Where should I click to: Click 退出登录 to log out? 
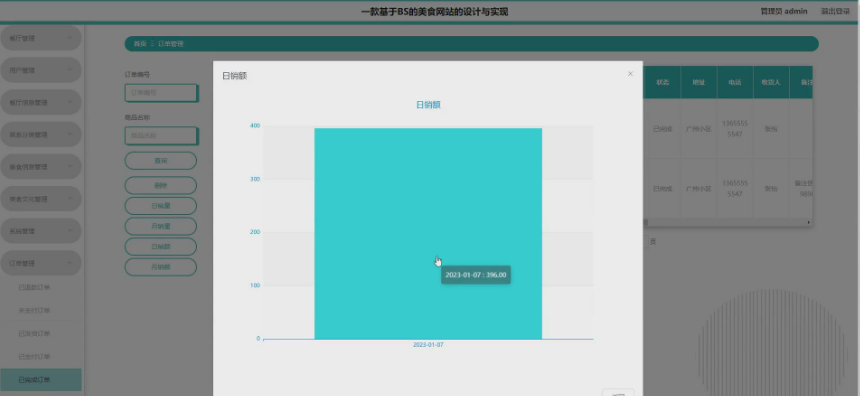[x=835, y=11]
